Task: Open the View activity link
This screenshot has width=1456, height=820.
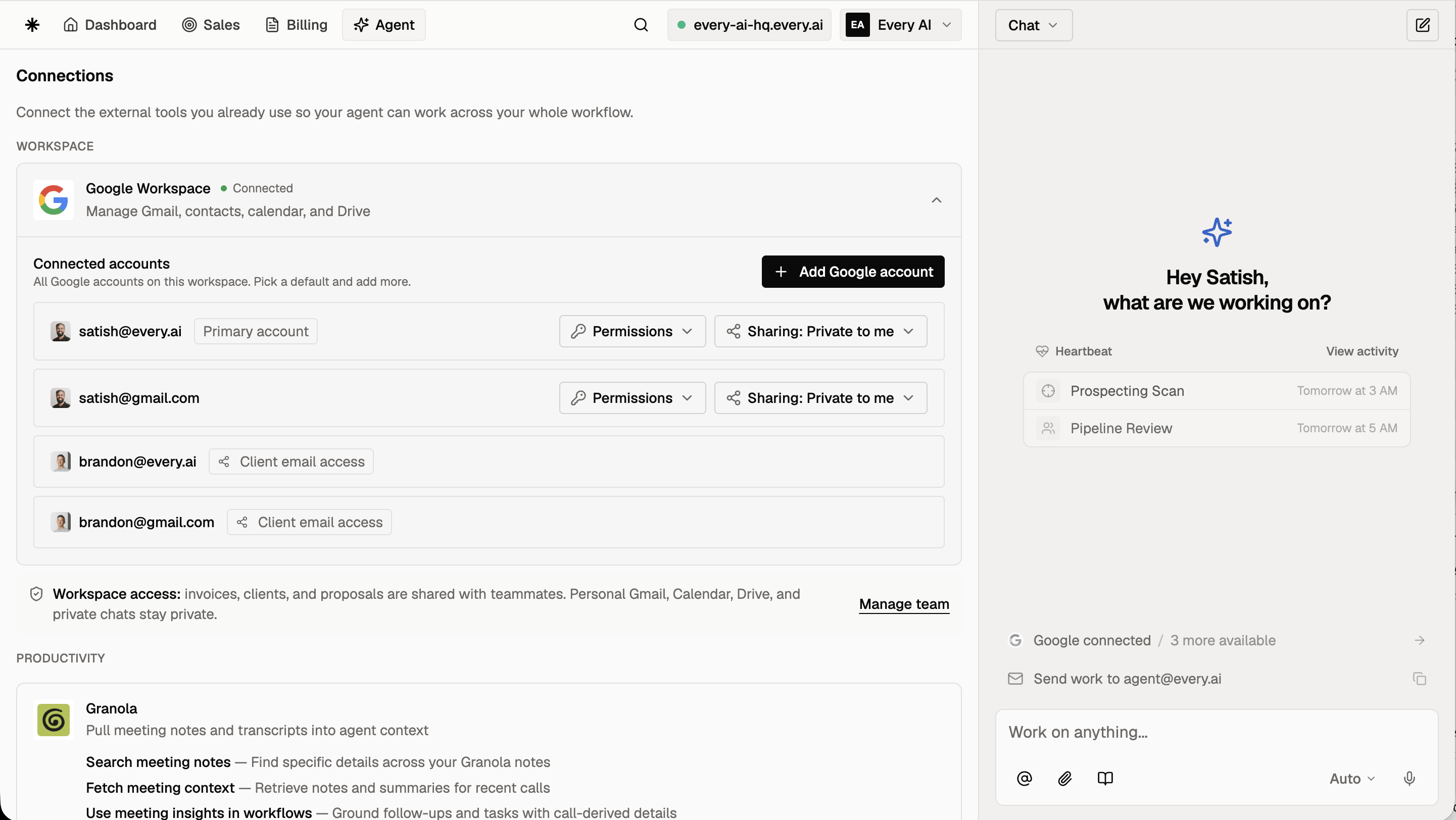Action: point(1362,351)
